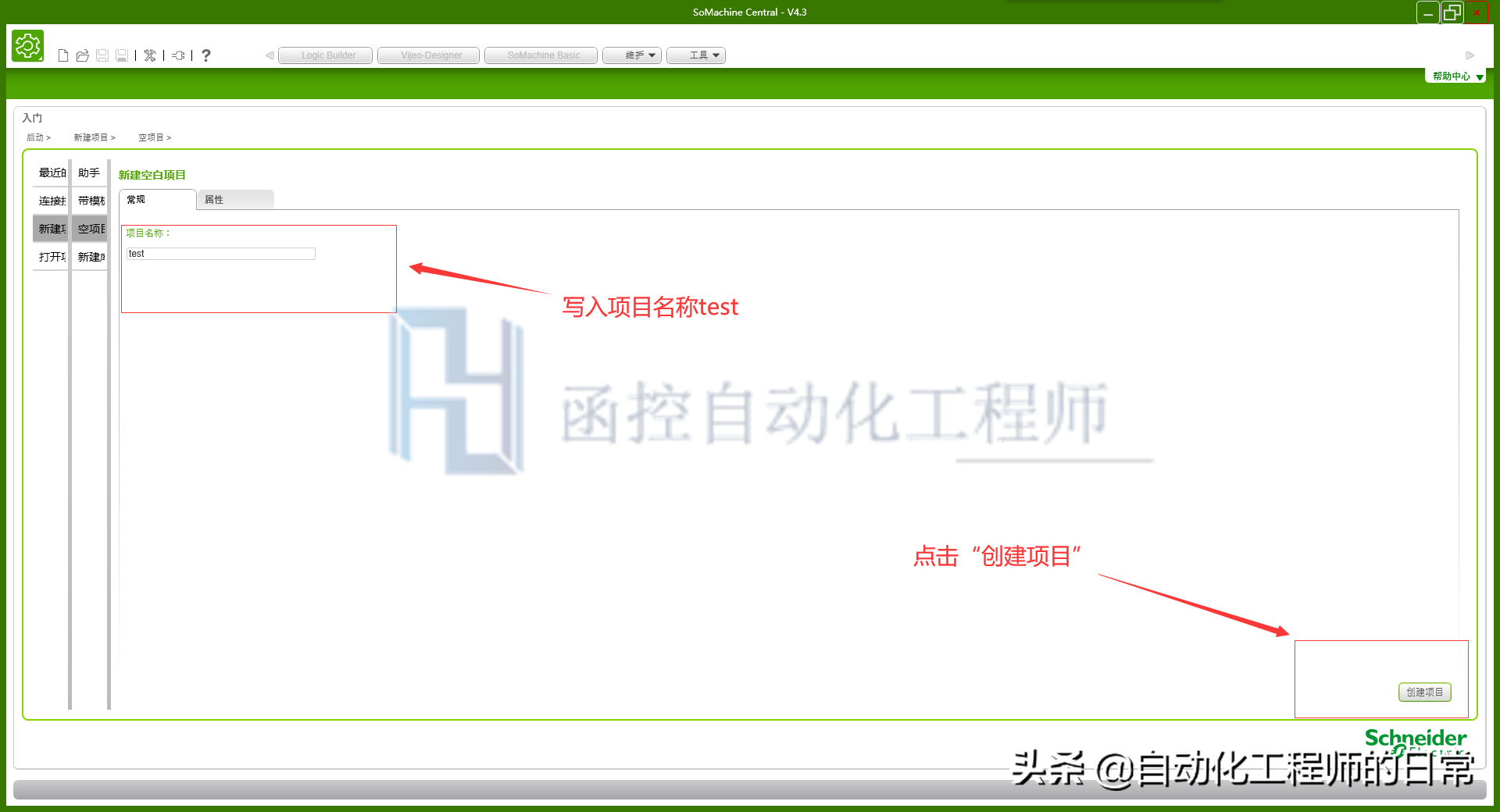This screenshot has width=1500, height=812.
Task: Launch SoMachine Basic
Action: pos(541,55)
